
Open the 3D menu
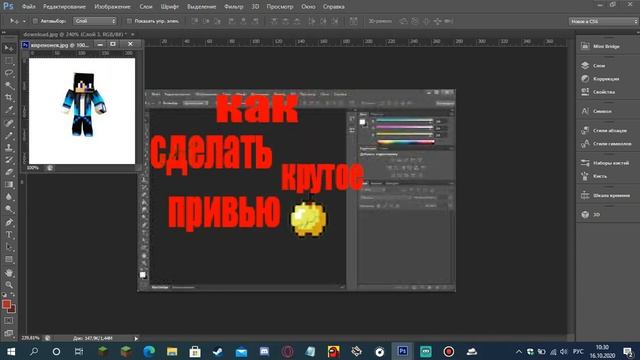tap(255, 7)
